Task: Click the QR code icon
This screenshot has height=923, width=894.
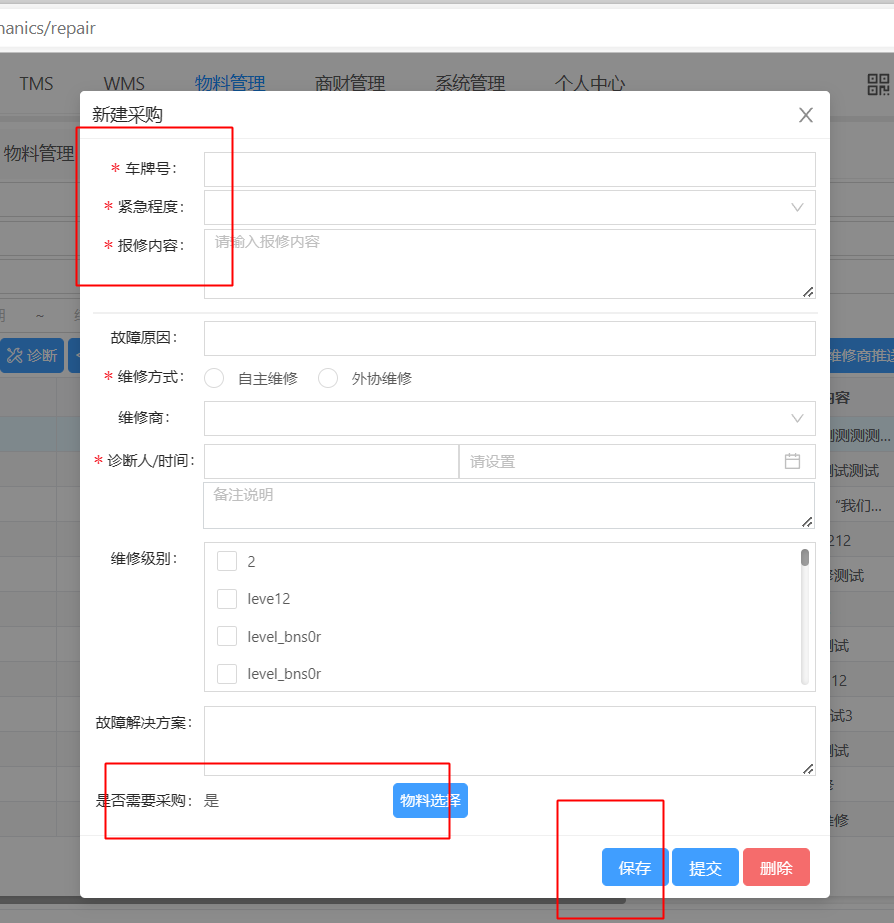Action: (x=877, y=85)
